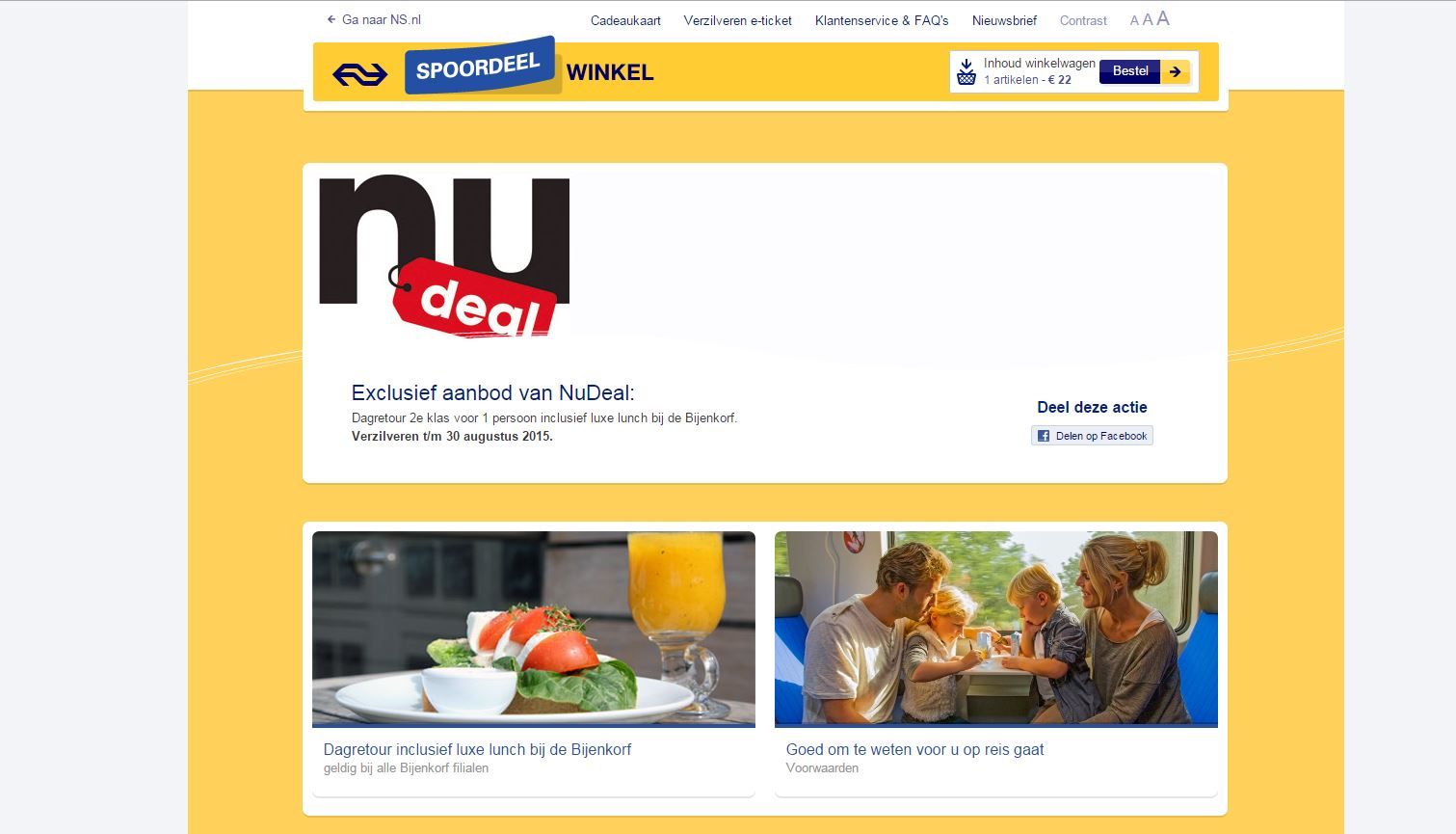Select the smallest font size A
The image size is (1456, 834).
pos(1134,20)
